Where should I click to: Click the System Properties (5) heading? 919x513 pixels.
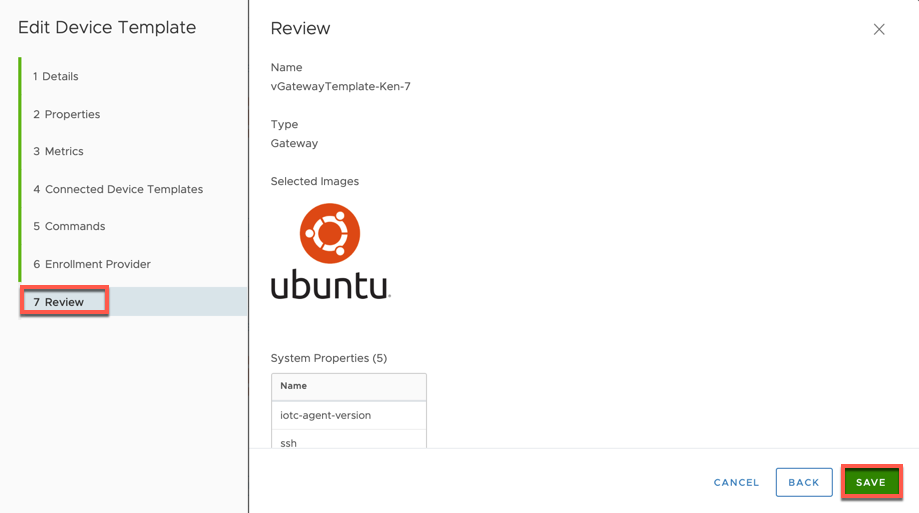(329, 358)
